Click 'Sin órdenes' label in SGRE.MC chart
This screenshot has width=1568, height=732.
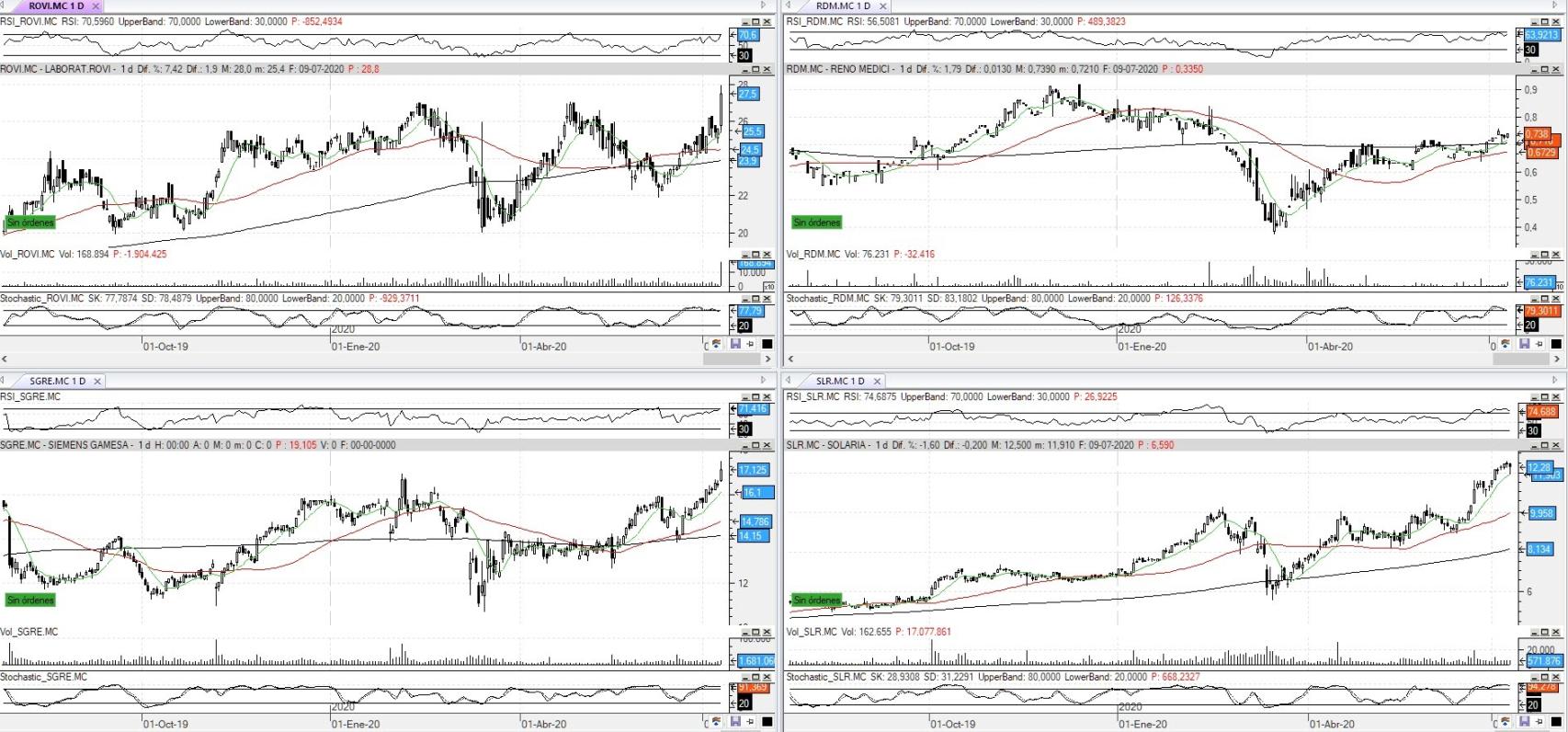pyautogui.click(x=30, y=600)
